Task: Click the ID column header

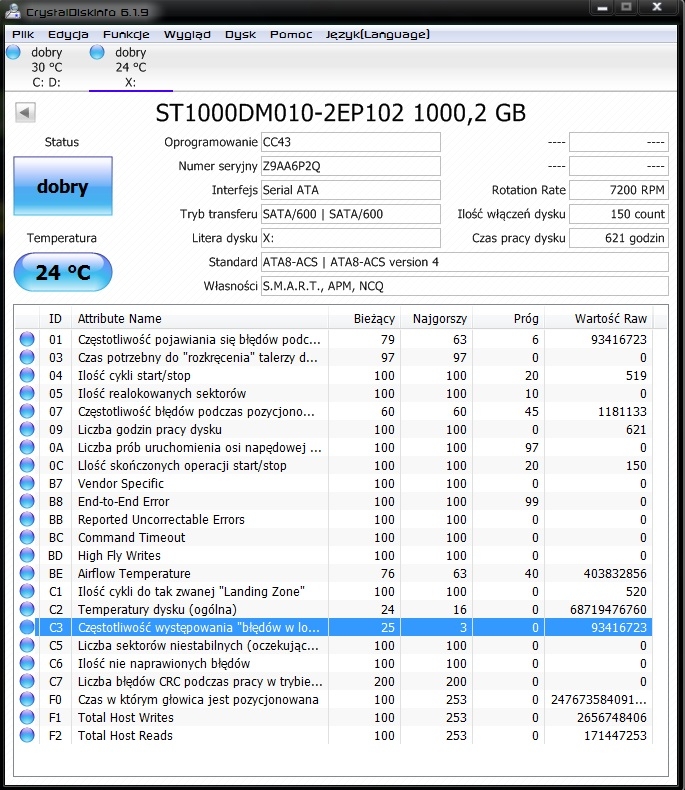Action: point(55,318)
